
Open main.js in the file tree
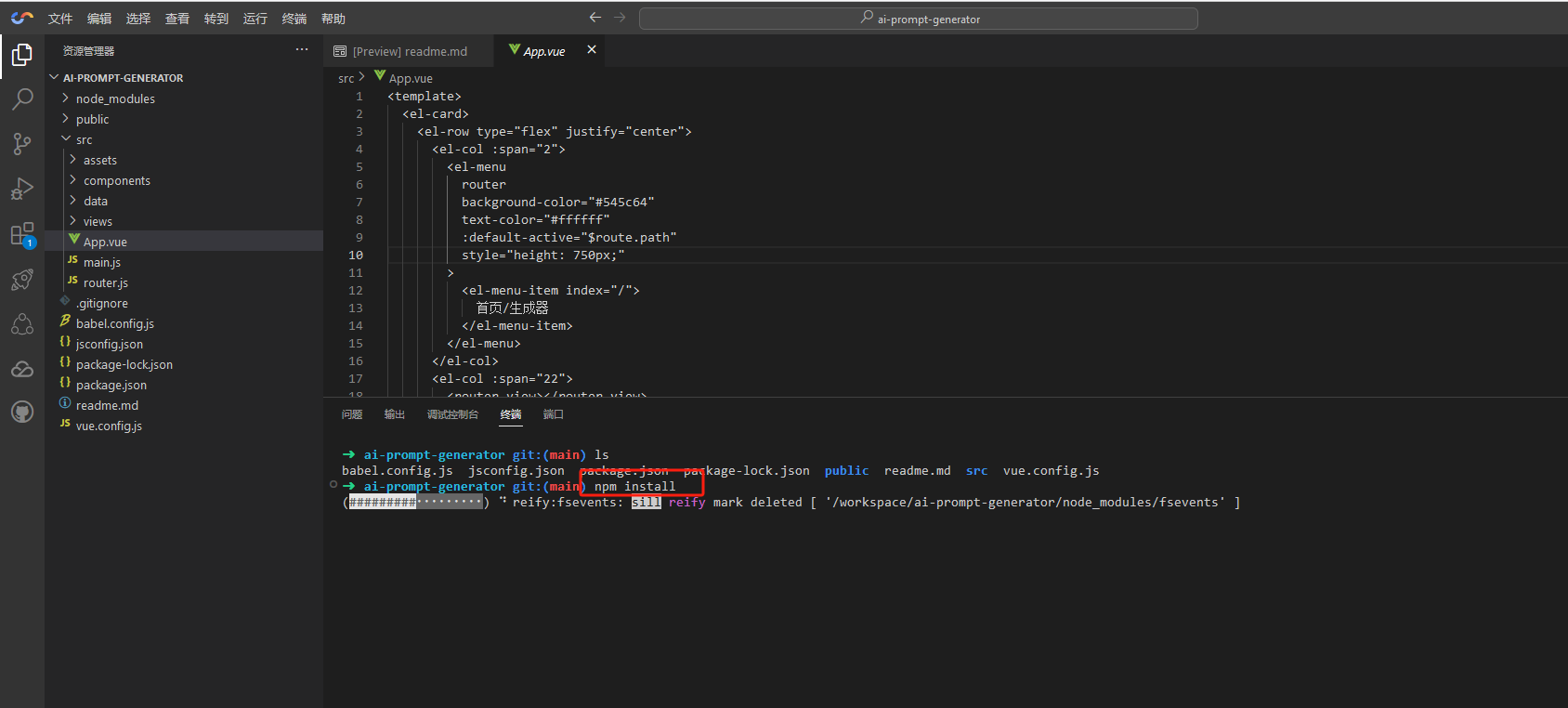click(x=184, y=262)
